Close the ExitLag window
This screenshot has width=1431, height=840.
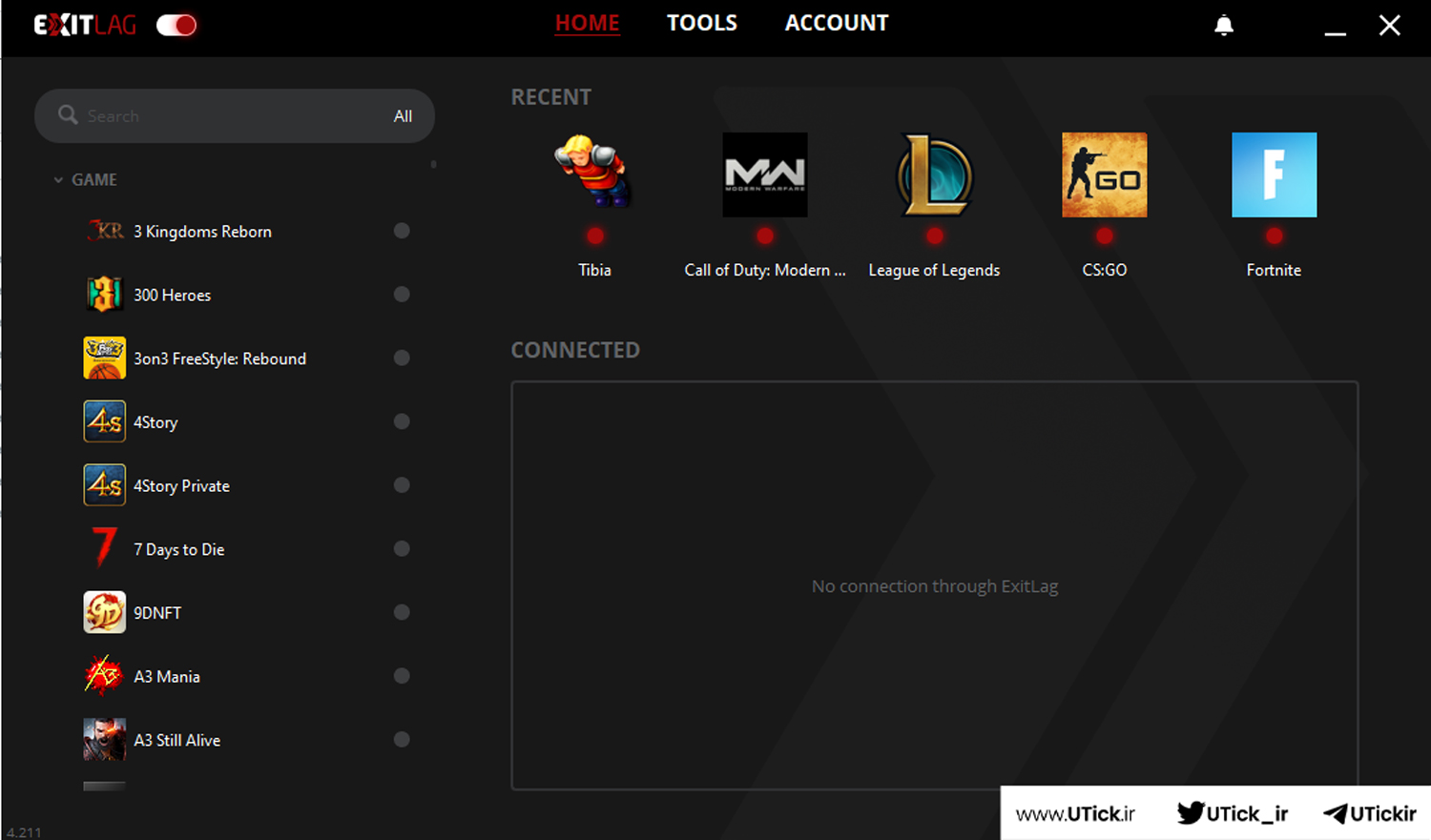click(1390, 26)
